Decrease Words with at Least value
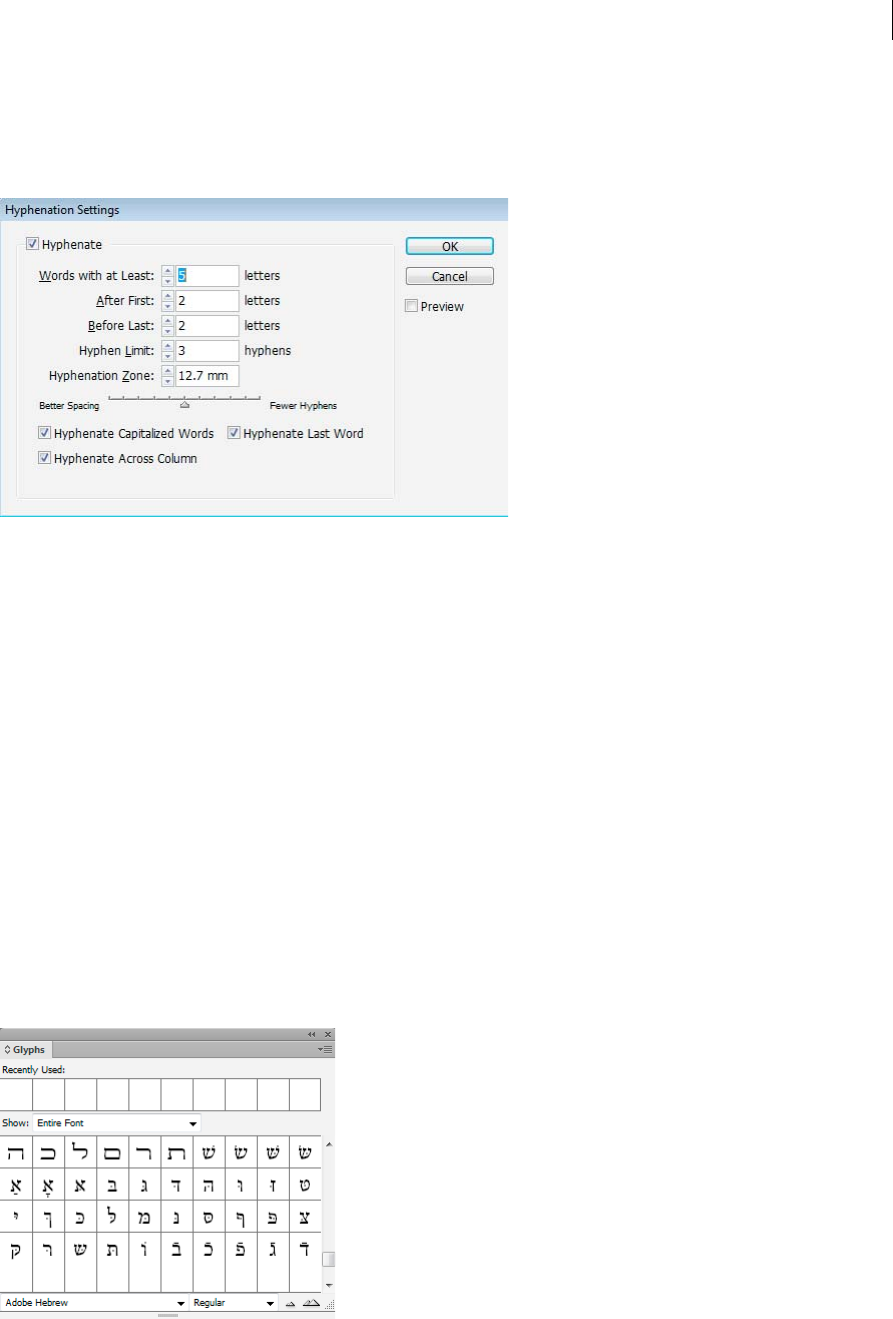Viewport: 893px width, 1319px height. click(168, 281)
